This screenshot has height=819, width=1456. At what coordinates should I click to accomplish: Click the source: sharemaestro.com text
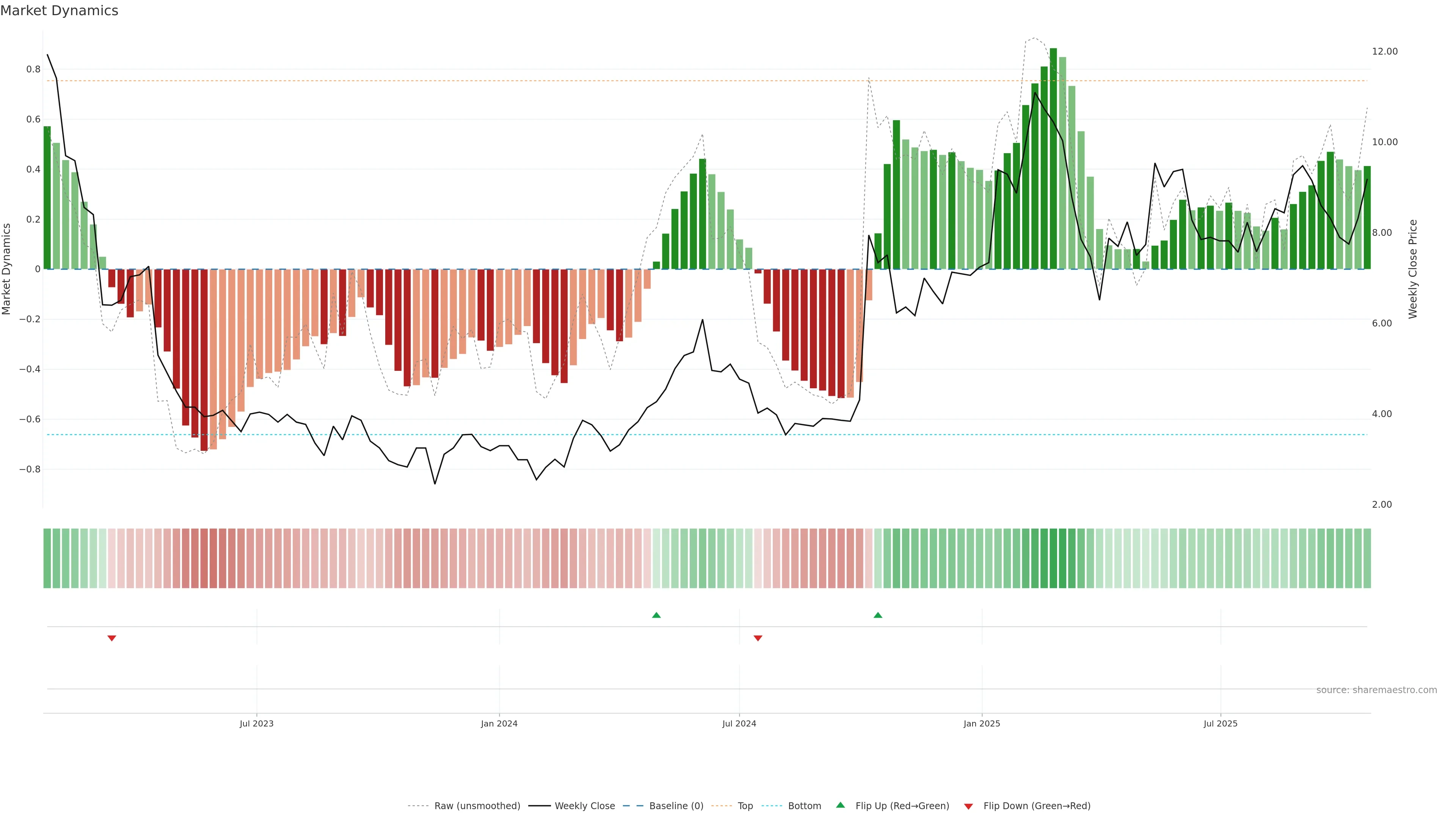[1376, 690]
